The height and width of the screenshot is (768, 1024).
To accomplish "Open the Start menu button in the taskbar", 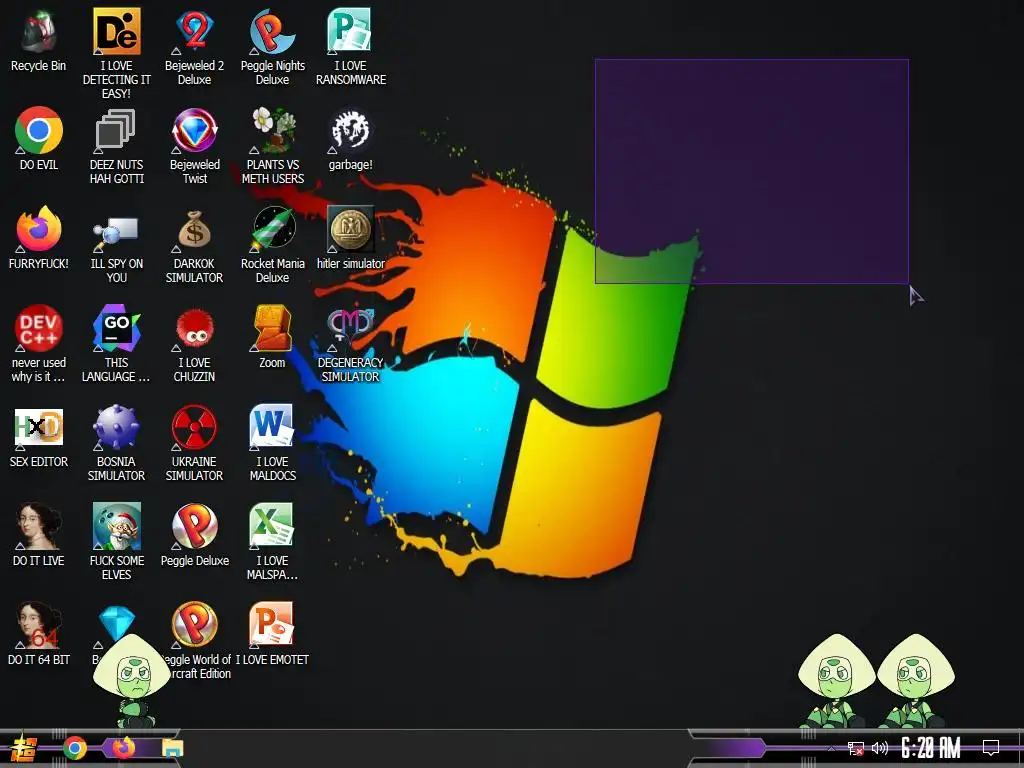I will click(x=24, y=748).
